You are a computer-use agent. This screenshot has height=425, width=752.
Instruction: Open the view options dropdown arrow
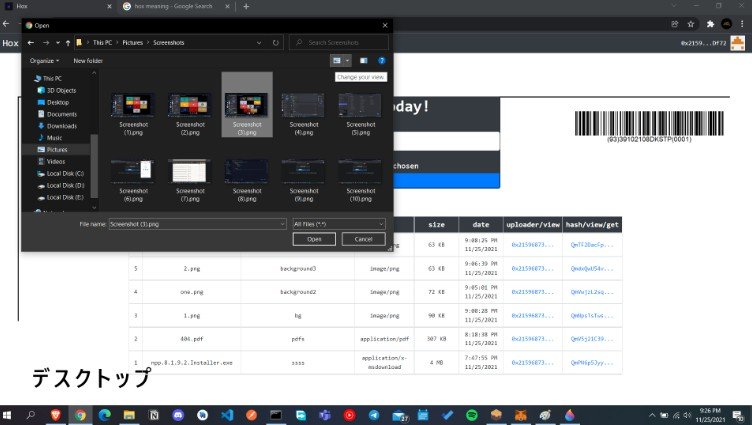tap(347, 60)
